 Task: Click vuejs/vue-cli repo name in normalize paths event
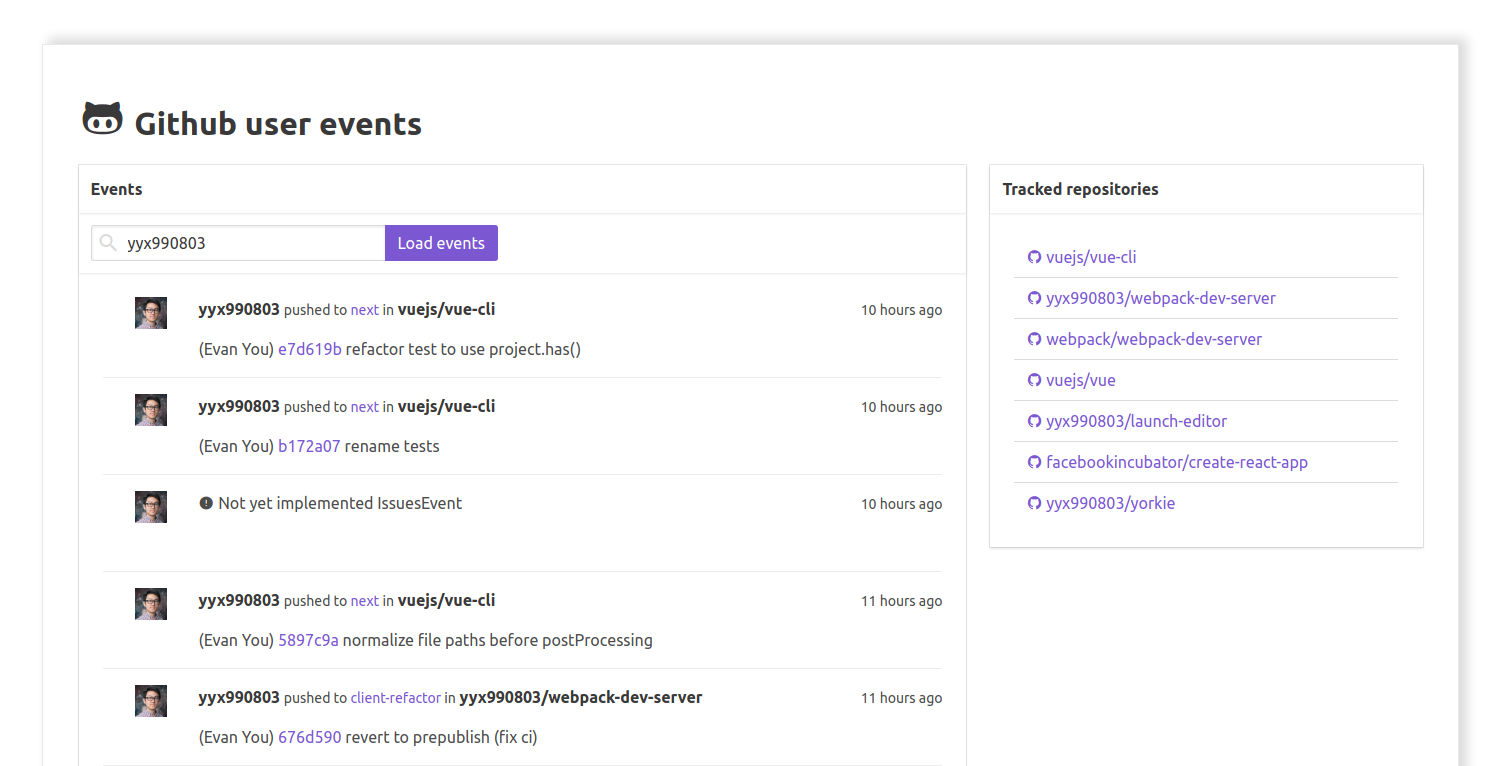[x=446, y=600]
